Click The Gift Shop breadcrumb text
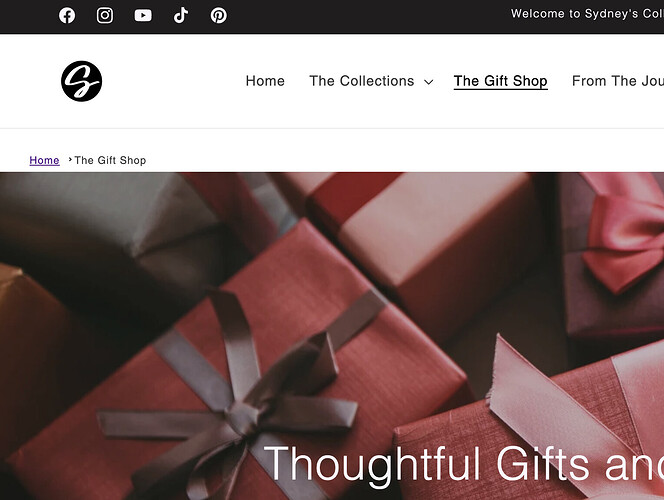Image resolution: width=664 pixels, height=500 pixels. pos(110,160)
